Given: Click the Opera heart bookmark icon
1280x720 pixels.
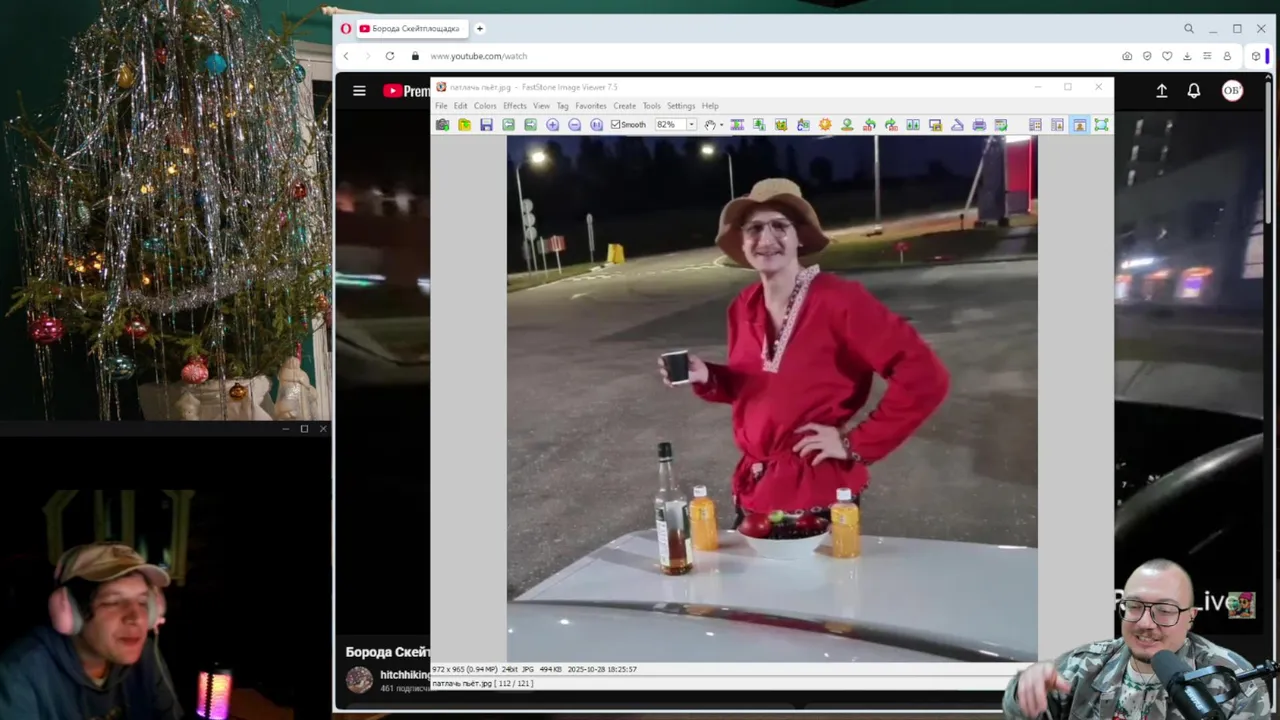Looking at the screenshot, I should [x=1167, y=56].
